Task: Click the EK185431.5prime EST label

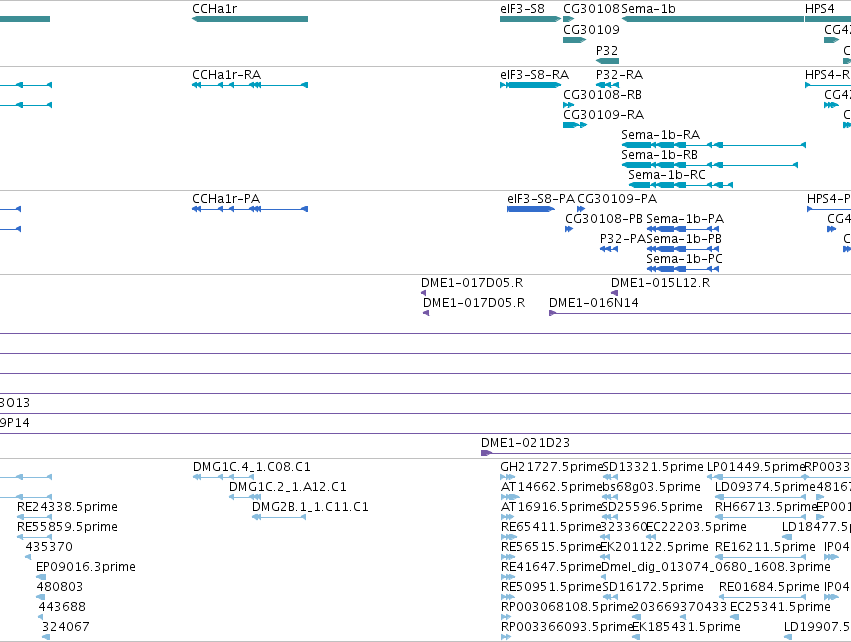Action: click(x=686, y=627)
